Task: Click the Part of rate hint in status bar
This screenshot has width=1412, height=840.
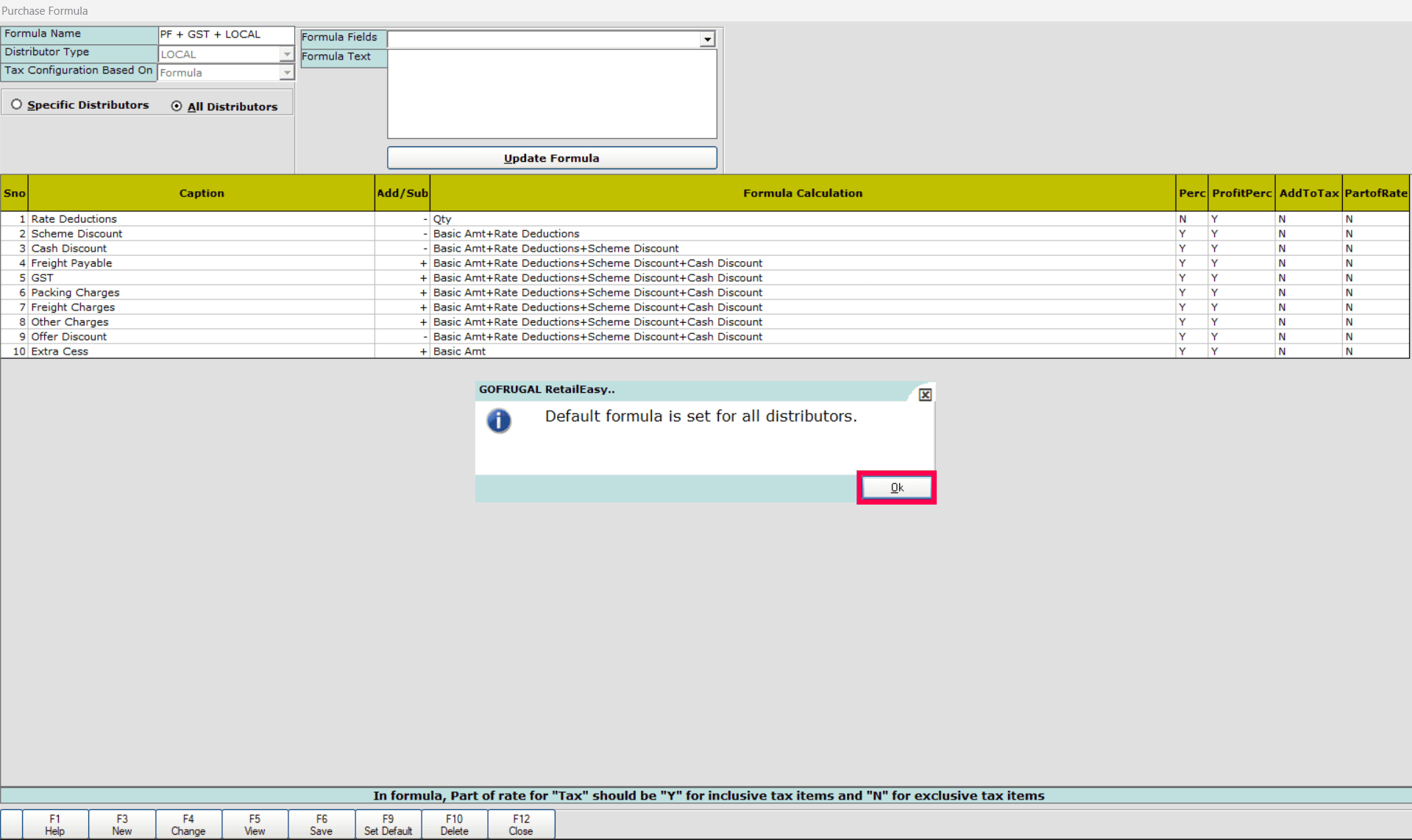Action: pyautogui.click(x=709, y=796)
